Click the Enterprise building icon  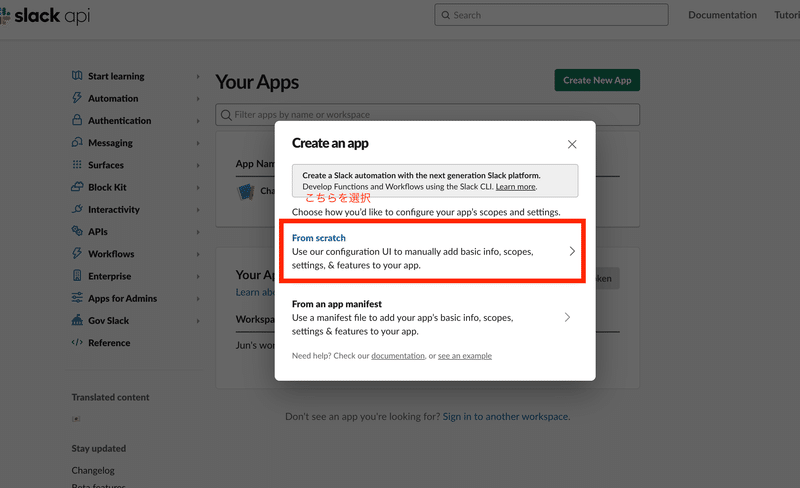pos(77,276)
